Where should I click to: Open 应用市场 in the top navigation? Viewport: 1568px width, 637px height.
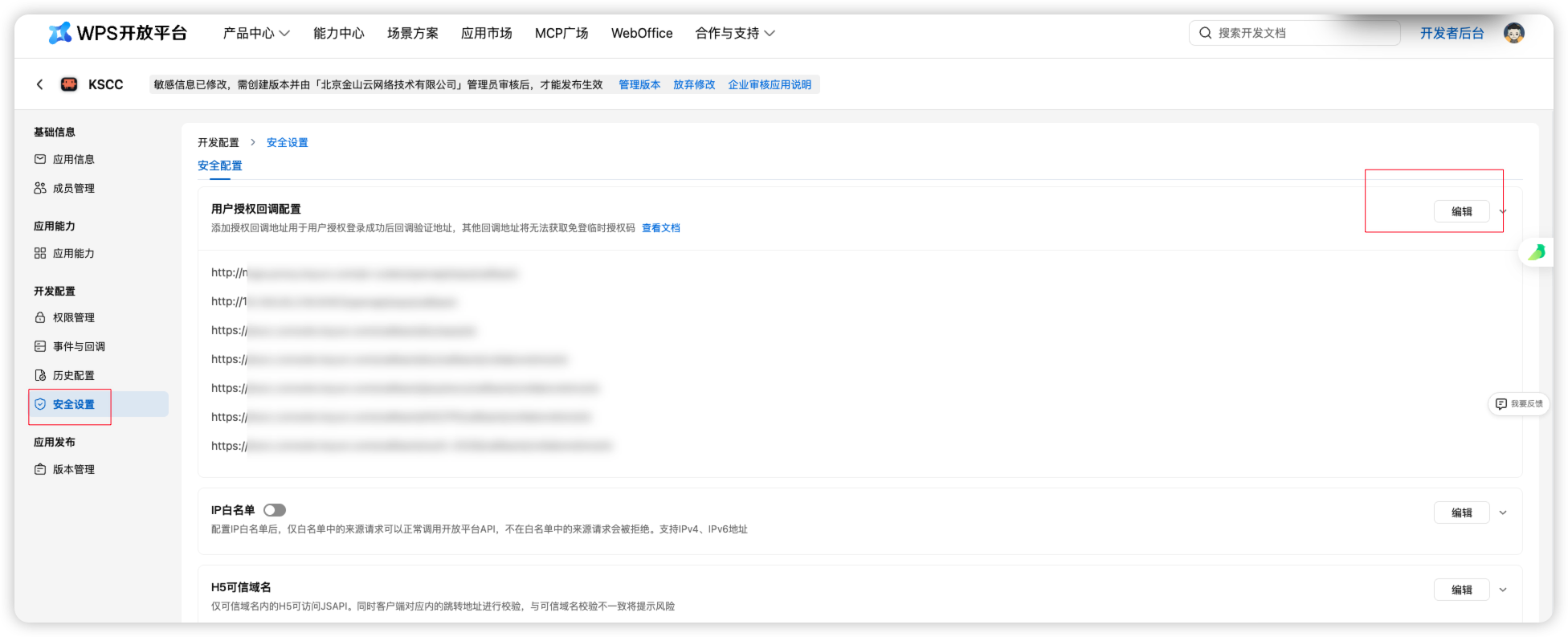click(487, 33)
